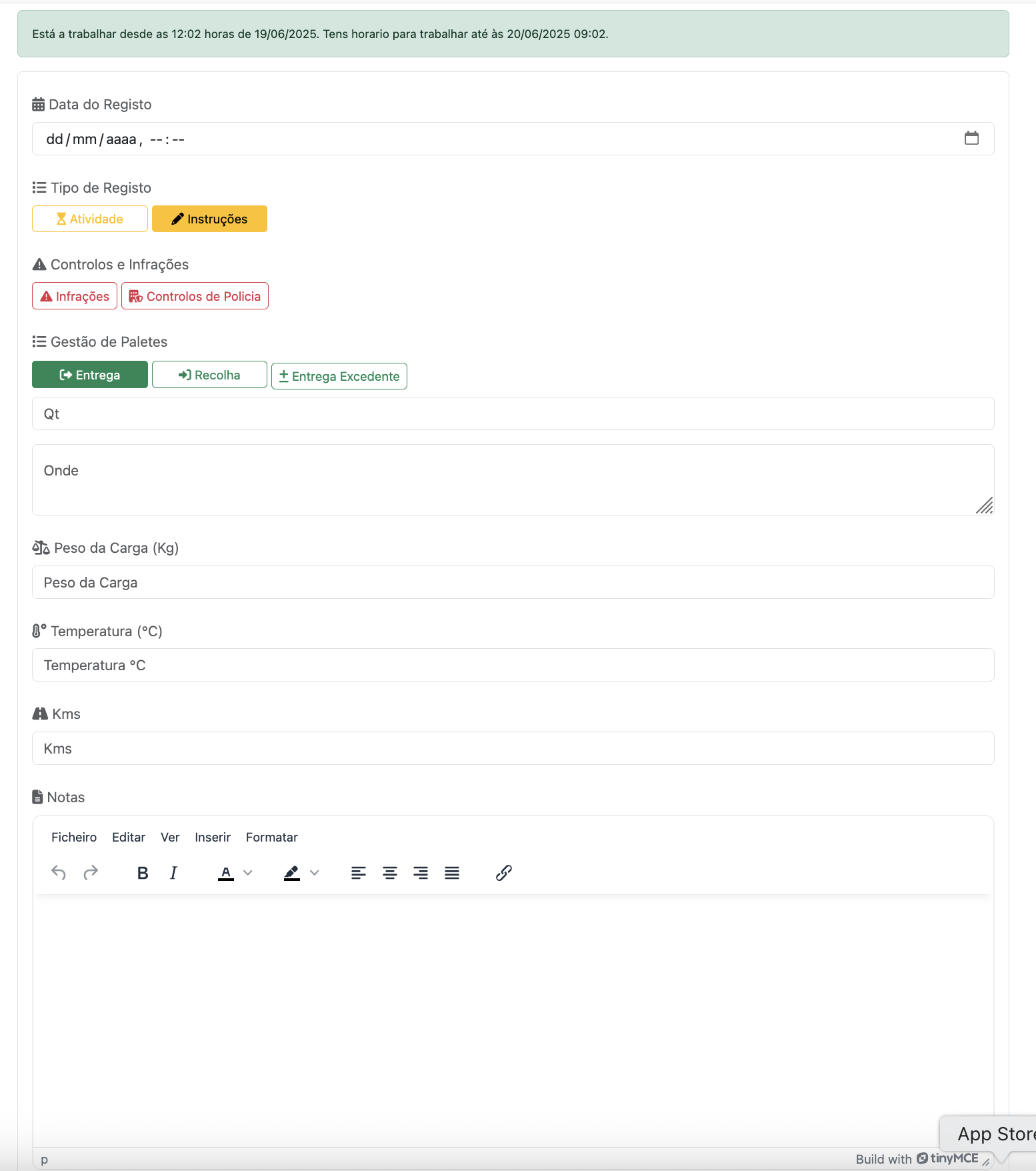Choose the Recolha pallet option
1036x1171 pixels.
point(209,375)
